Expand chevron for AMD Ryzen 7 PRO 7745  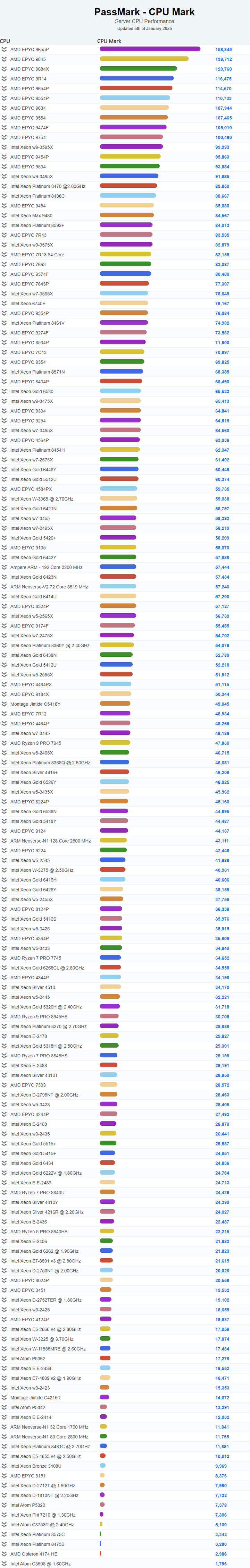(4, 958)
